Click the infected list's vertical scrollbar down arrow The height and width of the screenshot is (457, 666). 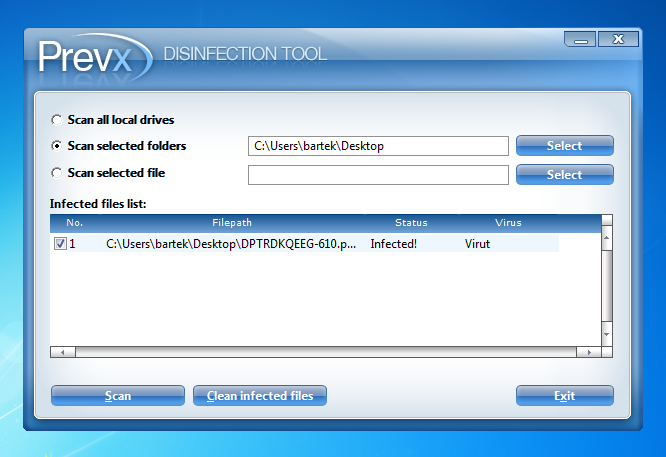click(x=605, y=337)
